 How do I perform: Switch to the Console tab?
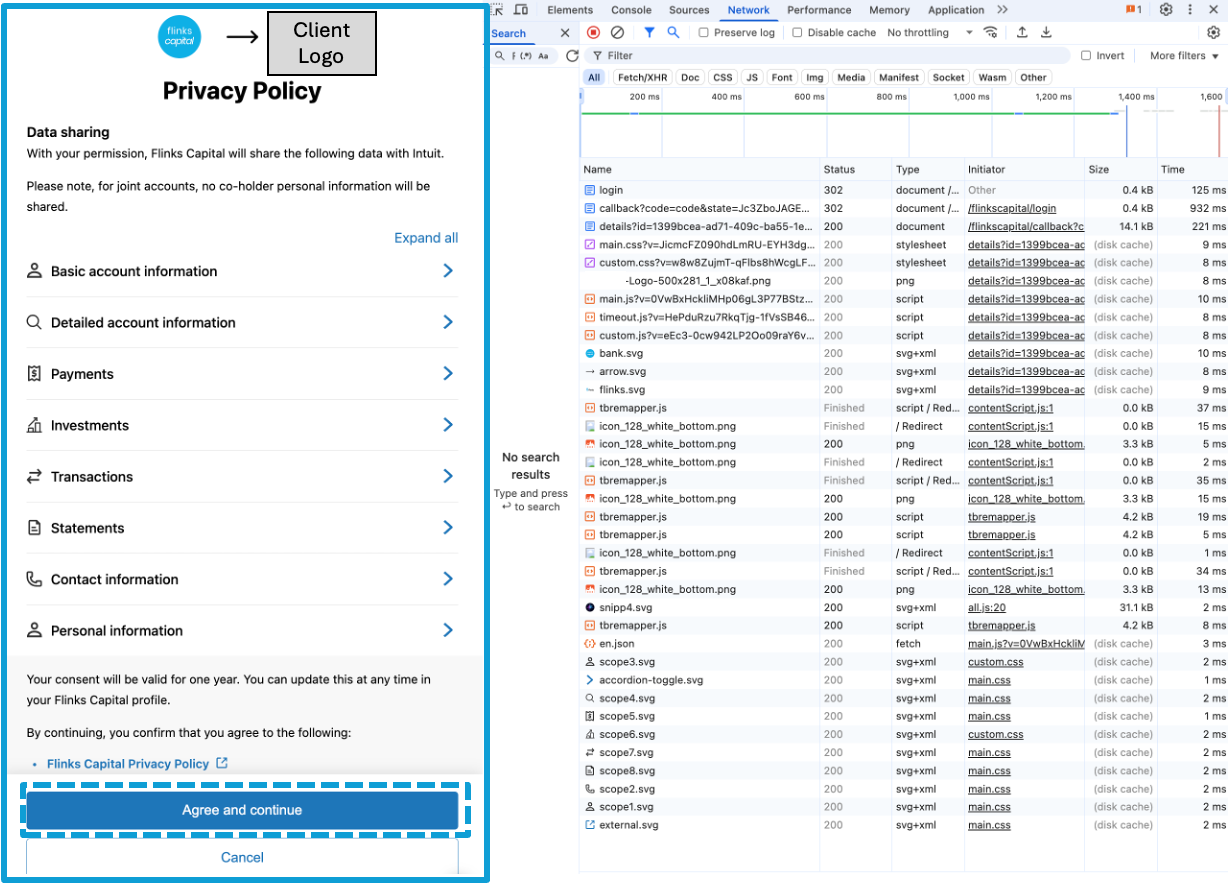pyautogui.click(x=631, y=10)
